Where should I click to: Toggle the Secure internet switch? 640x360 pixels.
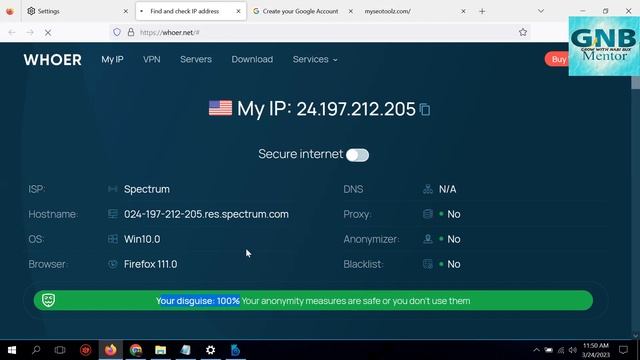tap(357, 155)
